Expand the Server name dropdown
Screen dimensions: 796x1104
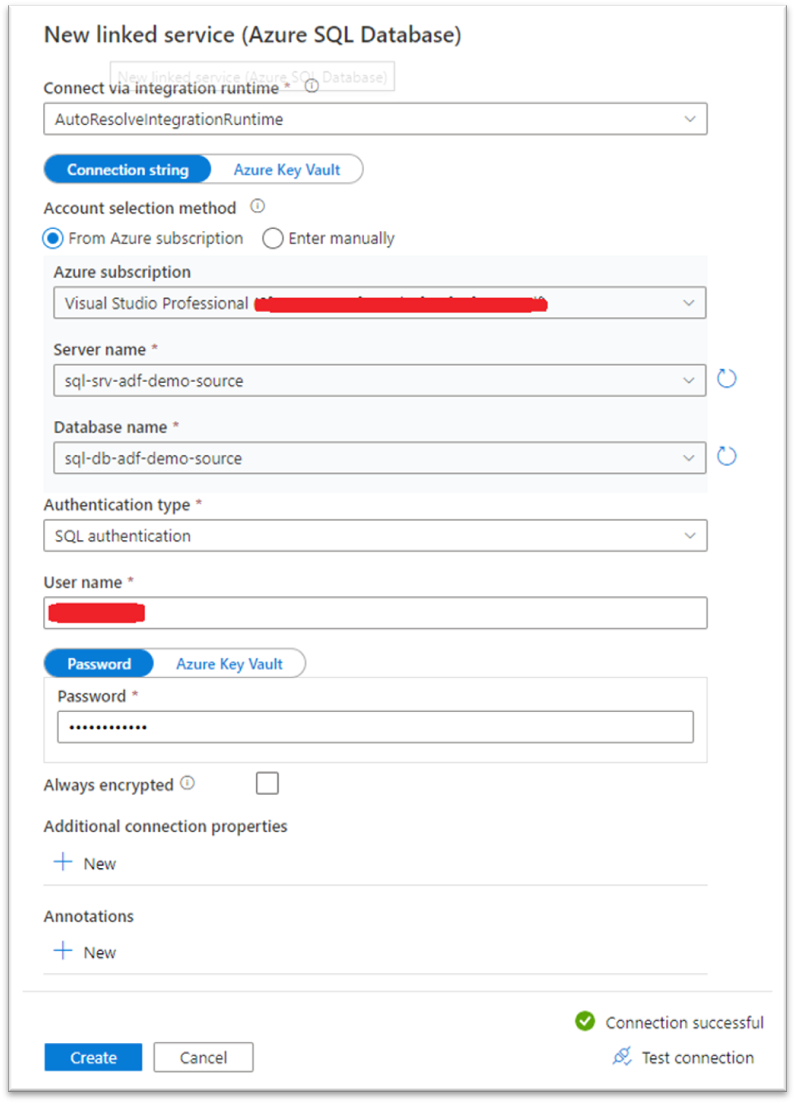(x=379, y=380)
